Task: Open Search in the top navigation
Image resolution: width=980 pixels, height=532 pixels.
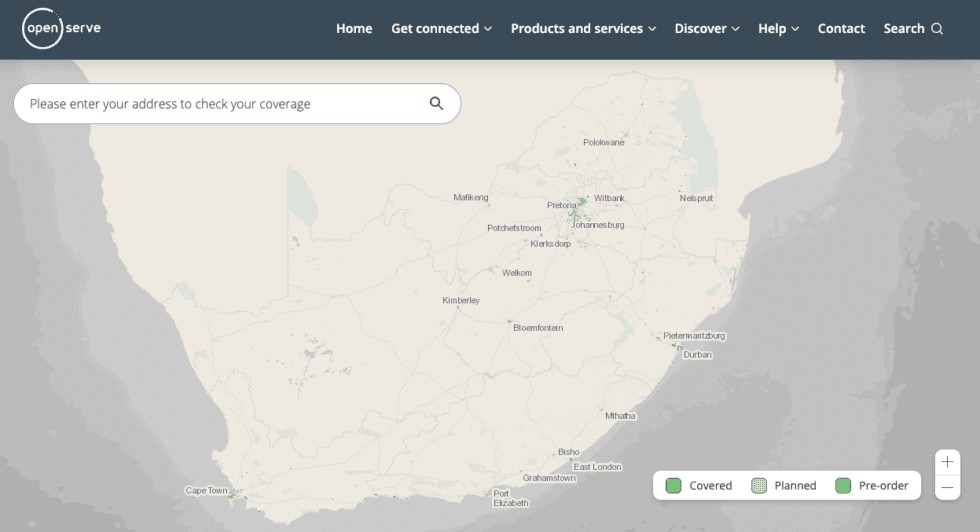Action: 913,29
